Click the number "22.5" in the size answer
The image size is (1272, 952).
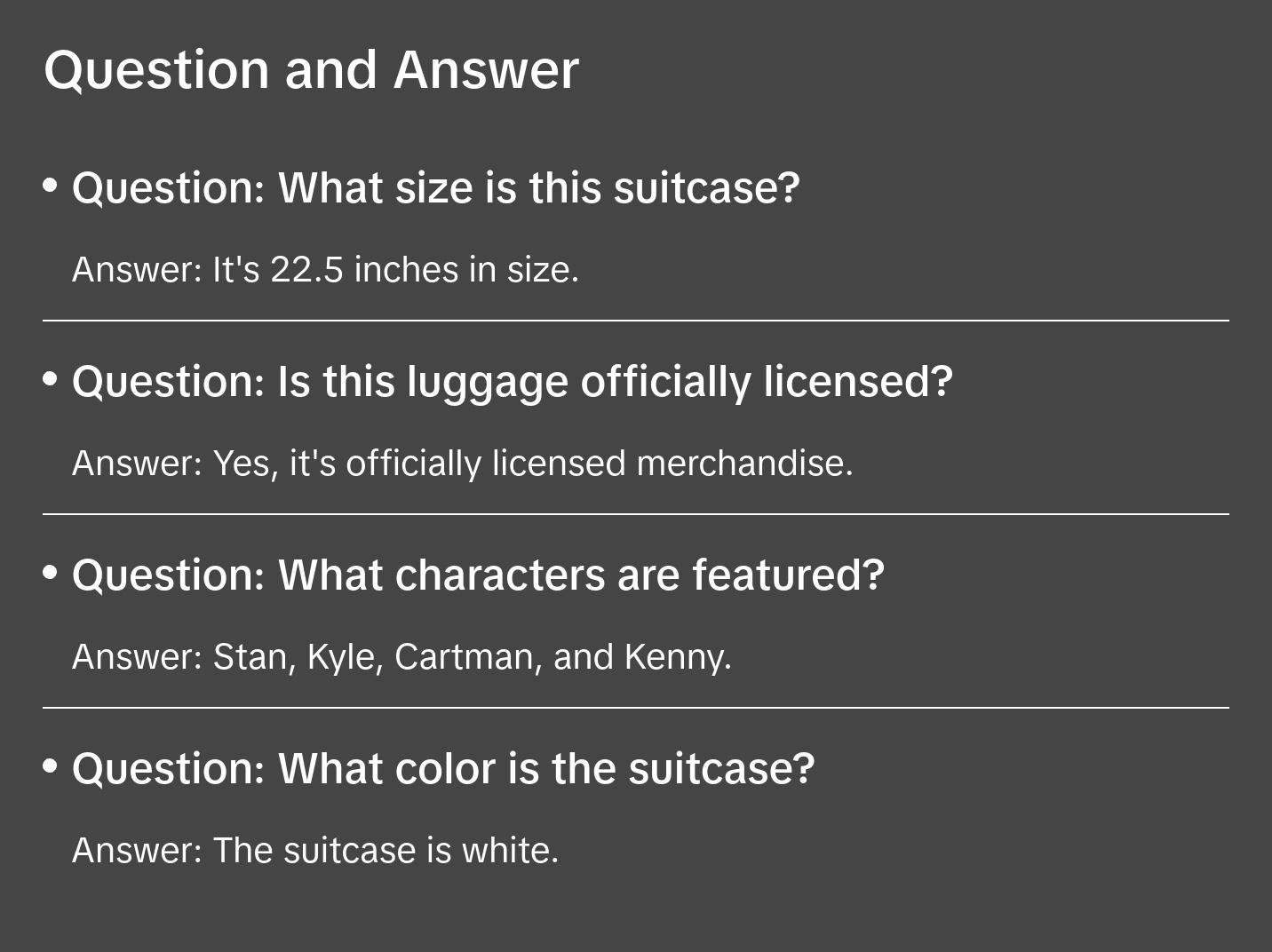[306, 270]
